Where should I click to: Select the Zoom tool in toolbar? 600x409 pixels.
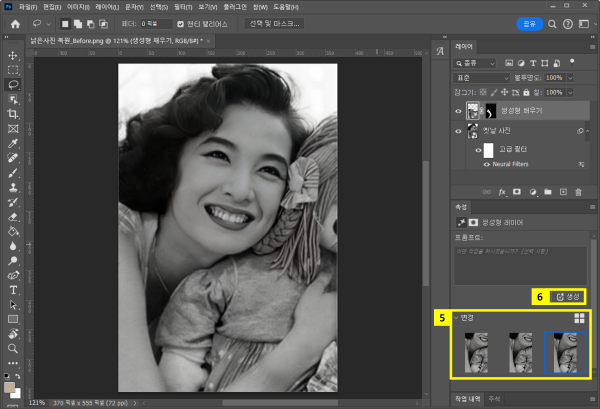coord(13,348)
